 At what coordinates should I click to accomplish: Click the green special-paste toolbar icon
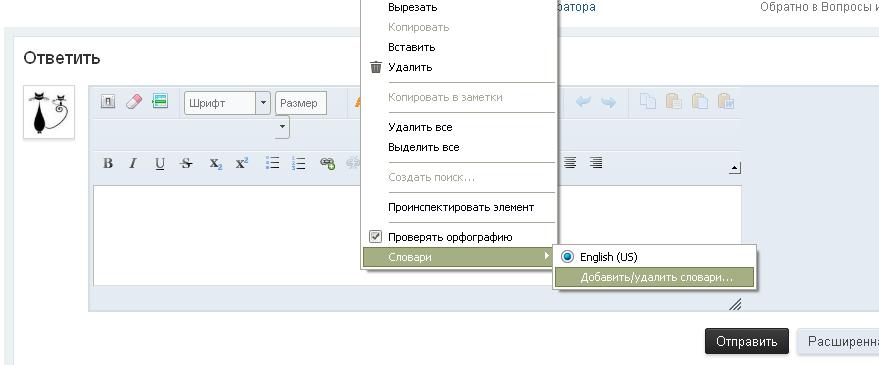(x=160, y=101)
